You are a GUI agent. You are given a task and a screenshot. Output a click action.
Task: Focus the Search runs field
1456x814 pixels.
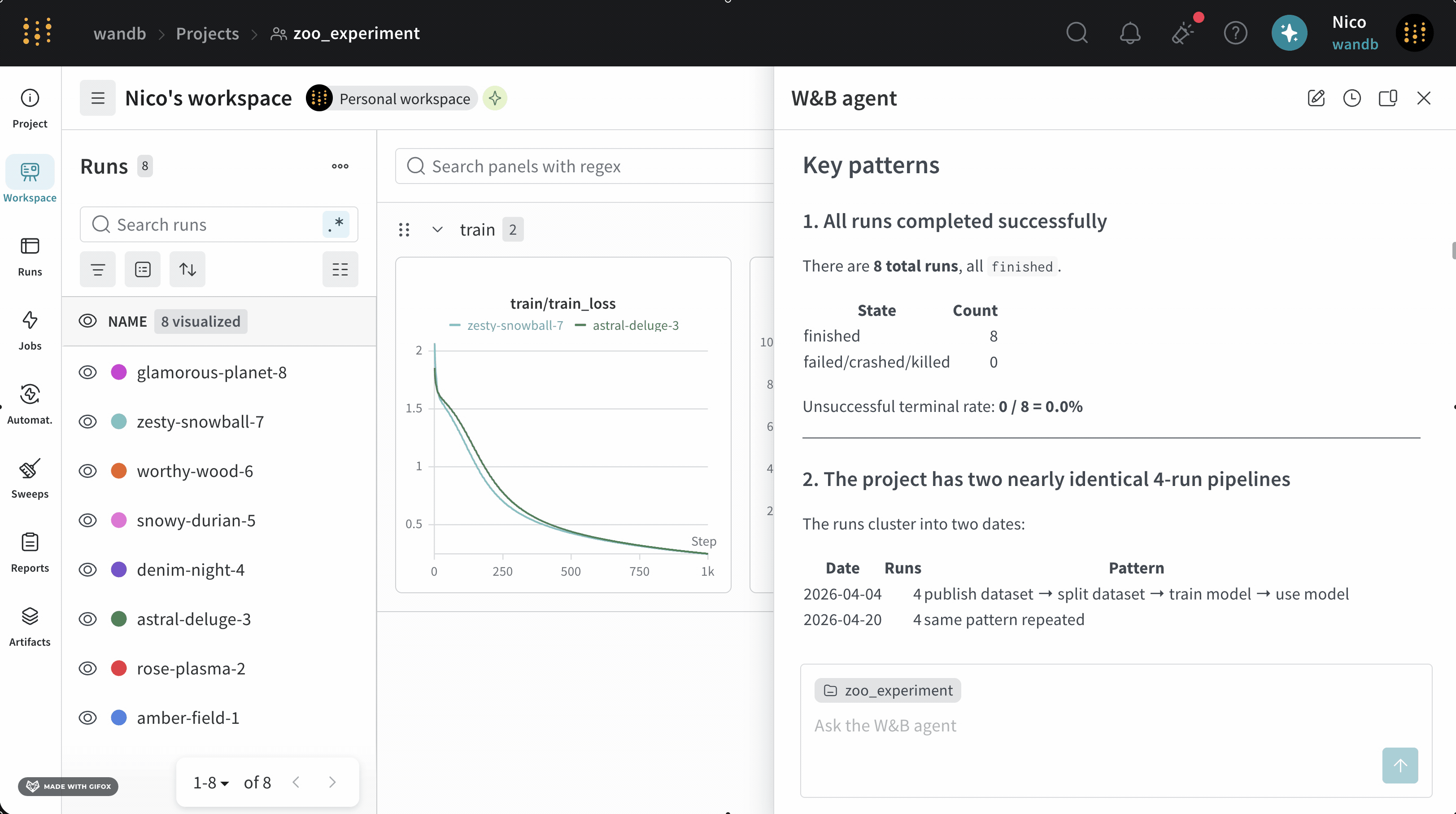[x=219, y=224]
